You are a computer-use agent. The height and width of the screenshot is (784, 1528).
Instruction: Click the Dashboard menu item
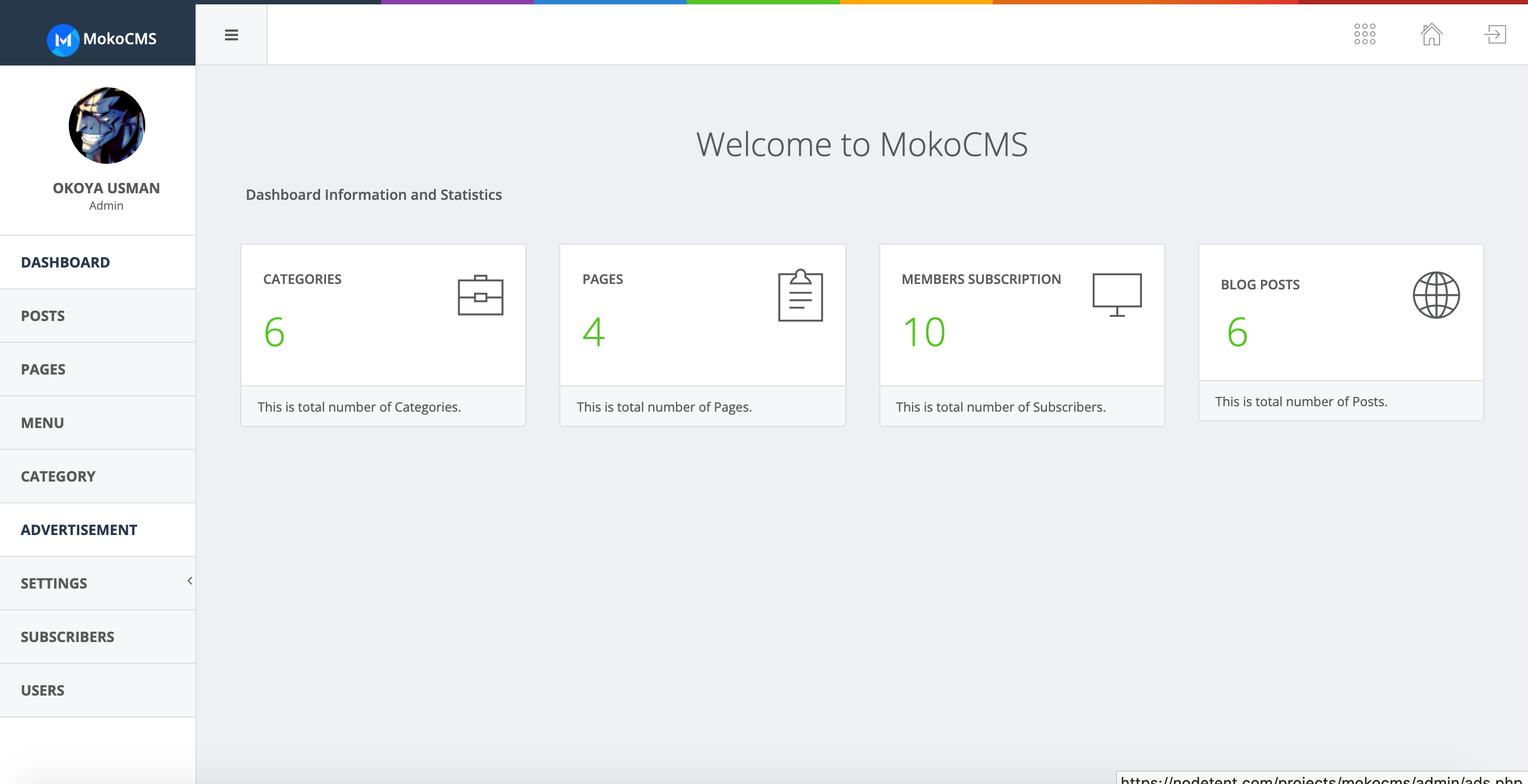click(x=65, y=262)
